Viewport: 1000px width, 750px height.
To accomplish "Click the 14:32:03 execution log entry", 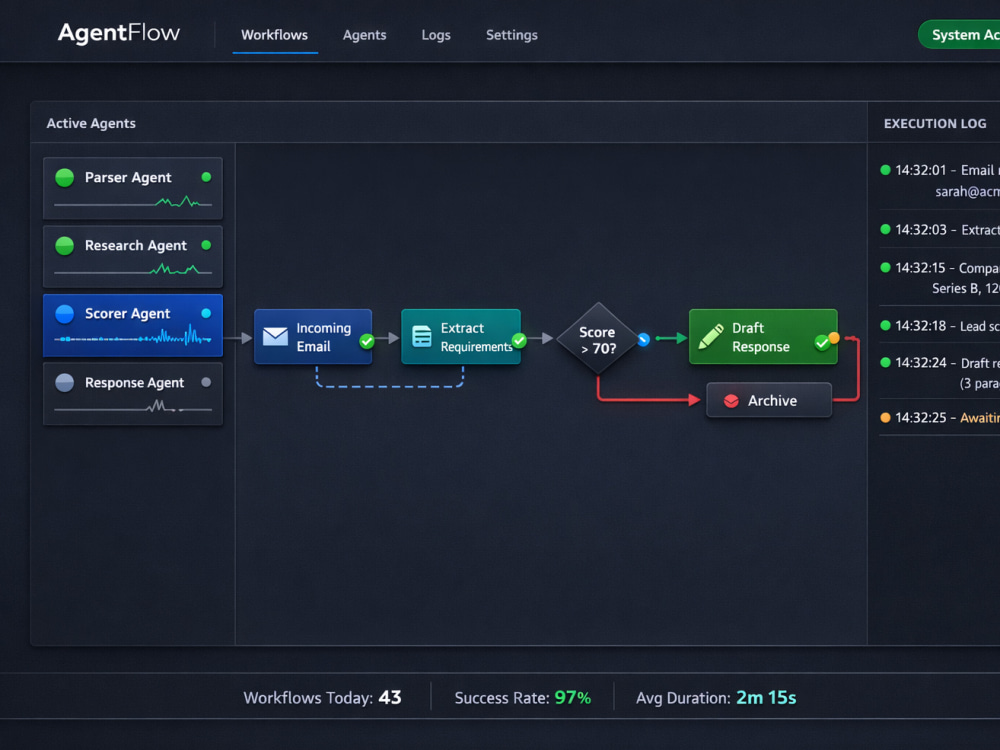I will pyautogui.click(x=939, y=230).
